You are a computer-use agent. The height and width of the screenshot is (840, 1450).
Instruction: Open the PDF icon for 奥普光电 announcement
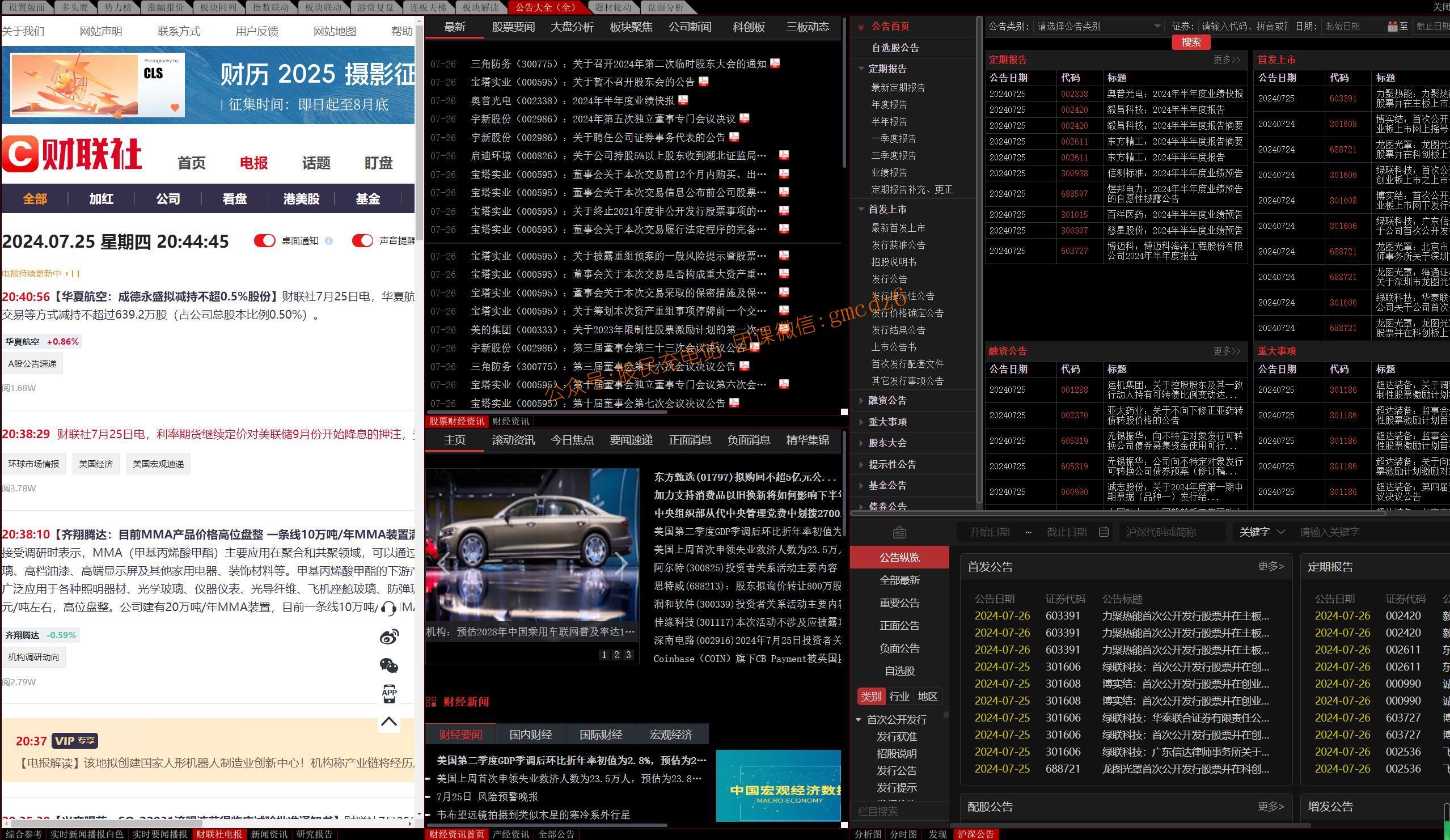pos(682,101)
